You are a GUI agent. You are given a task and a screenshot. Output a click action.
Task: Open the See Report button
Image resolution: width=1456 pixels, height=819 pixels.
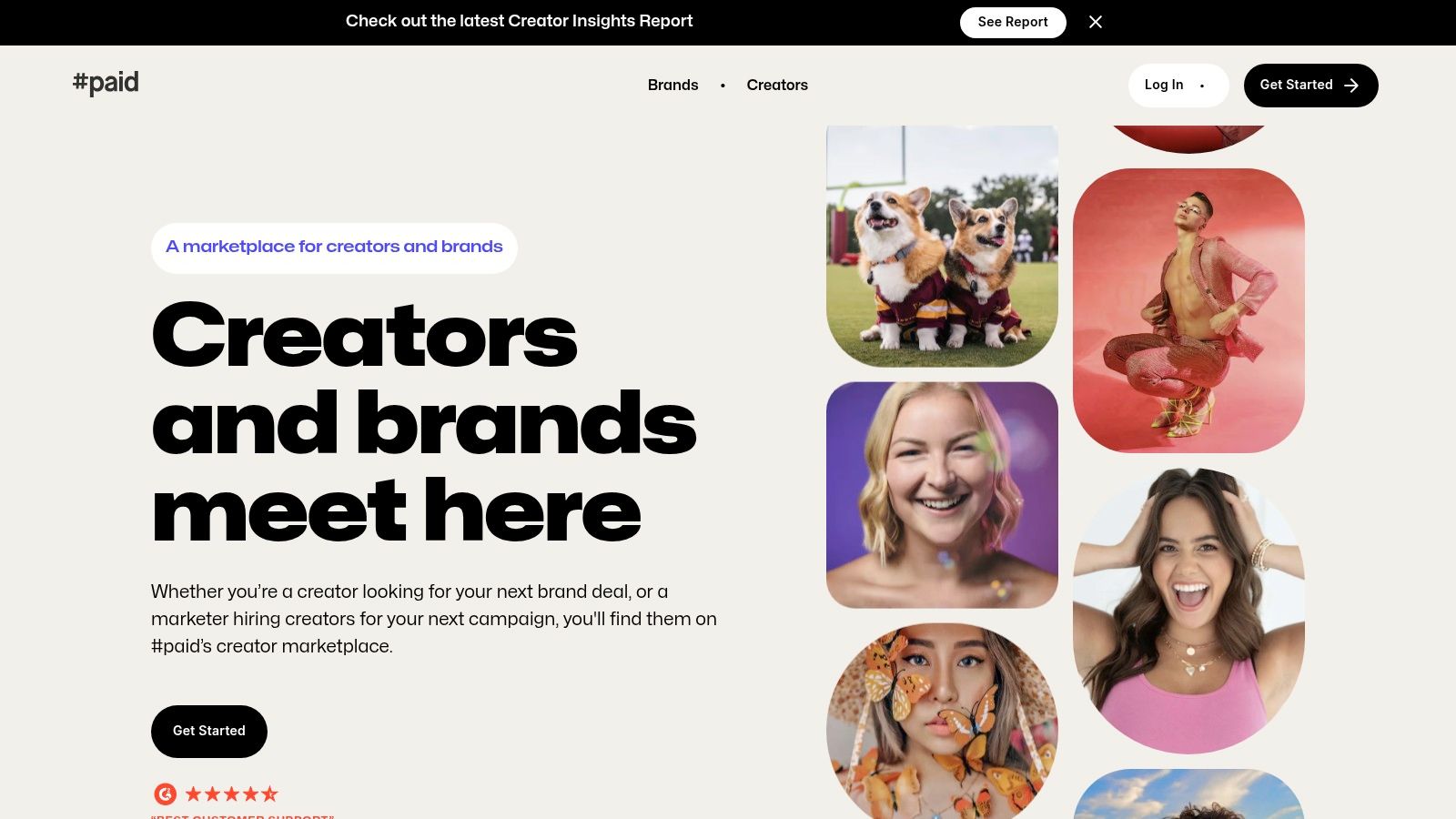pos(1013,22)
